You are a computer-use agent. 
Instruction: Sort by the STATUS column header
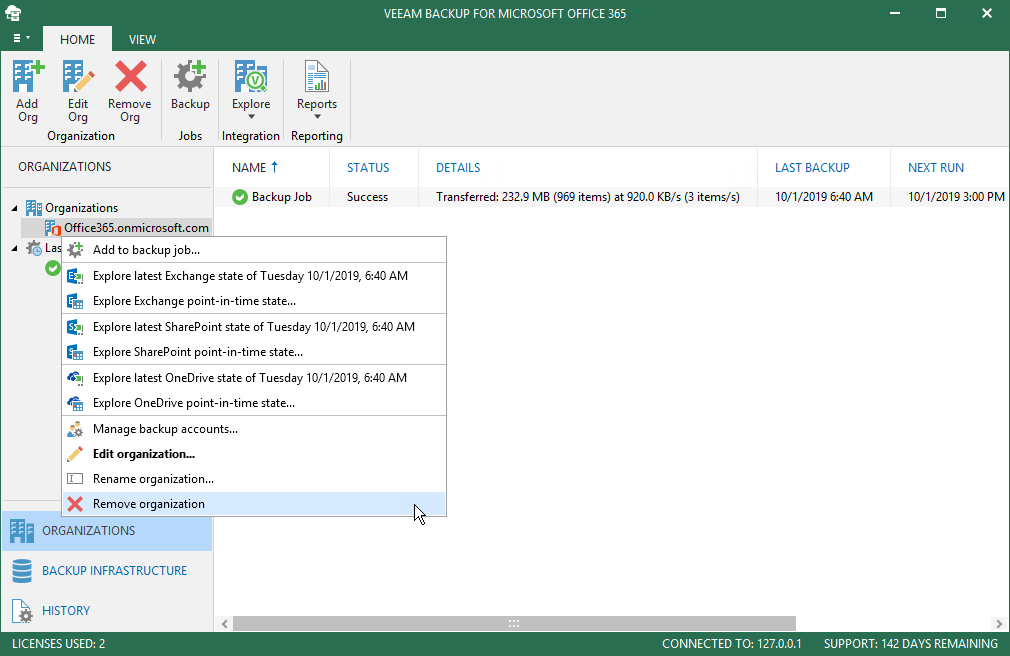point(374,168)
